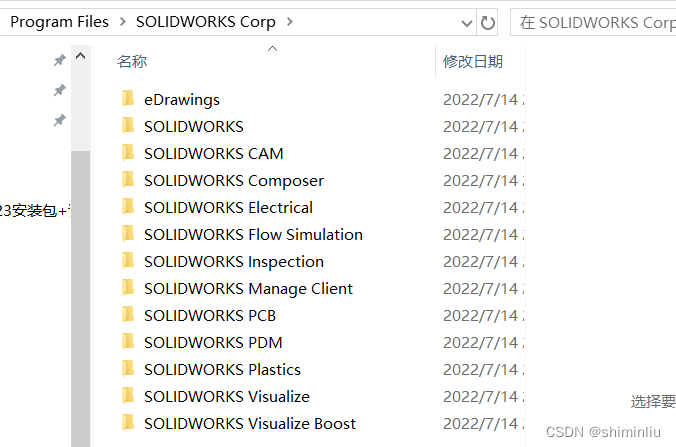Click the modified date of SOLIDWORKS Visualize Boost

pyautogui.click(x=484, y=424)
